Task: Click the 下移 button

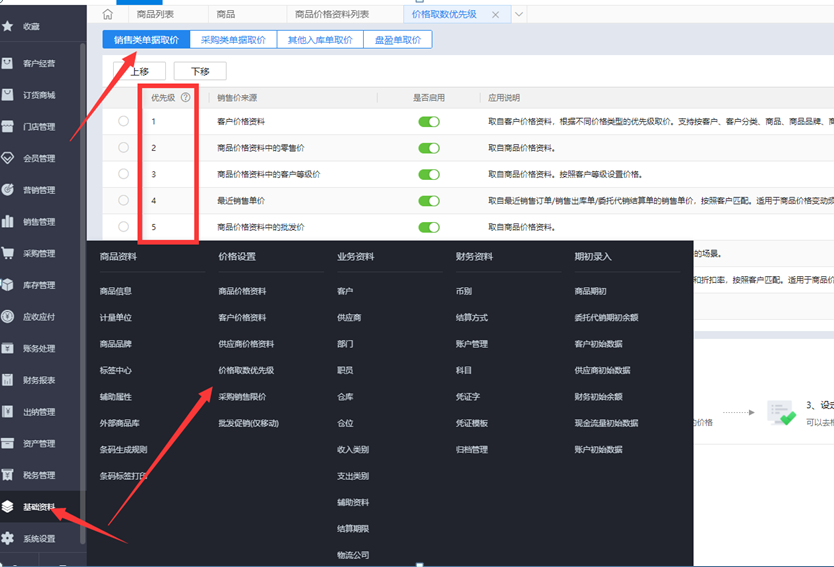Action: 200,72
